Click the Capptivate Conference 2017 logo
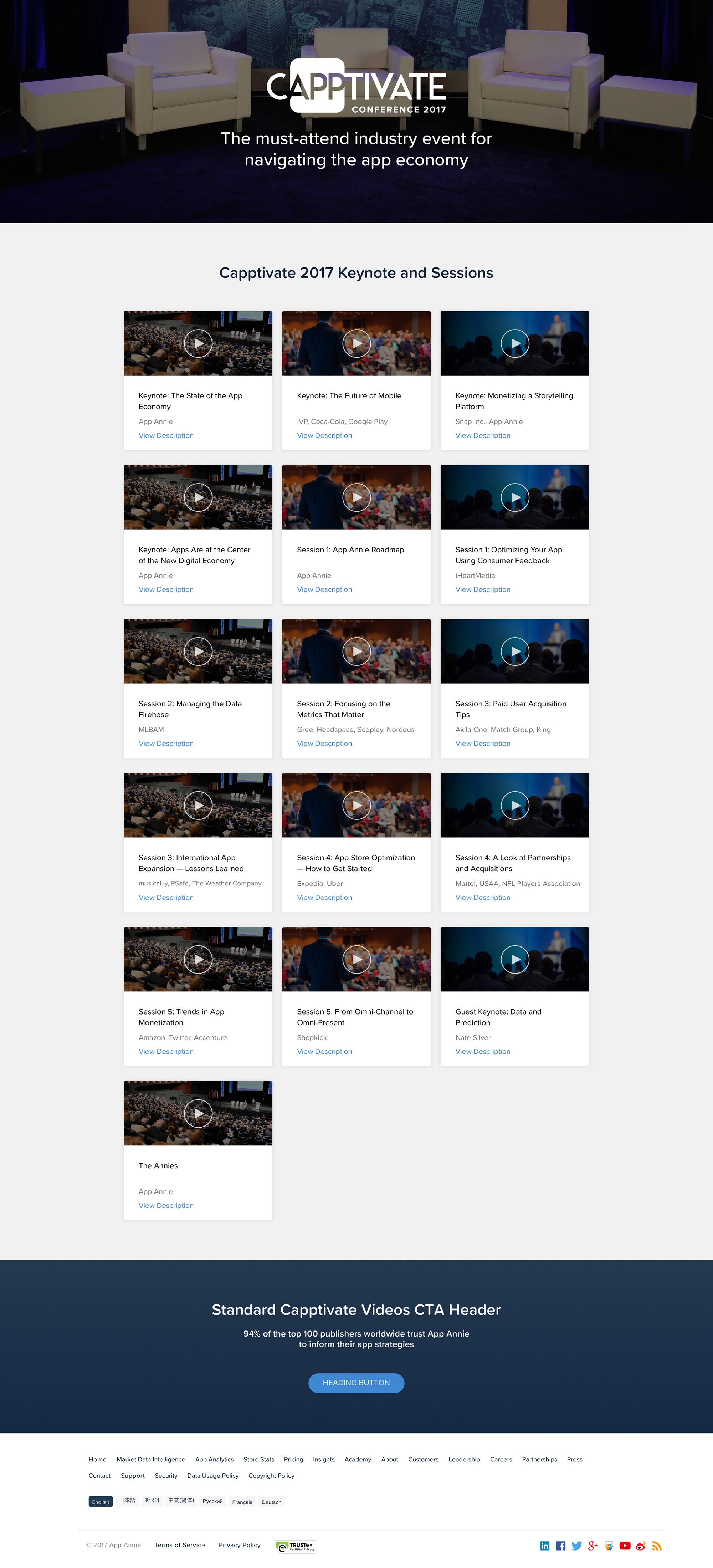713x1568 pixels. coord(356,86)
